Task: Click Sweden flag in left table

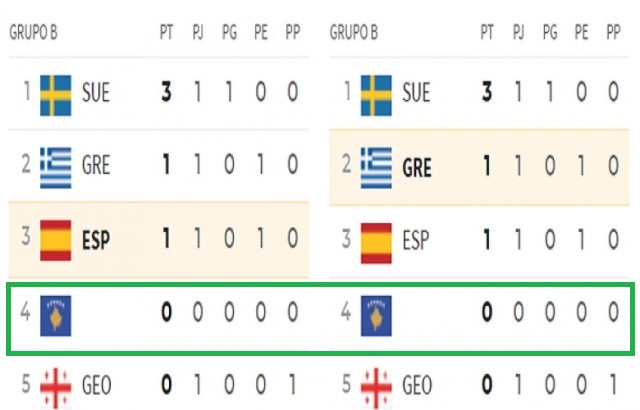Action: coord(56,95)
